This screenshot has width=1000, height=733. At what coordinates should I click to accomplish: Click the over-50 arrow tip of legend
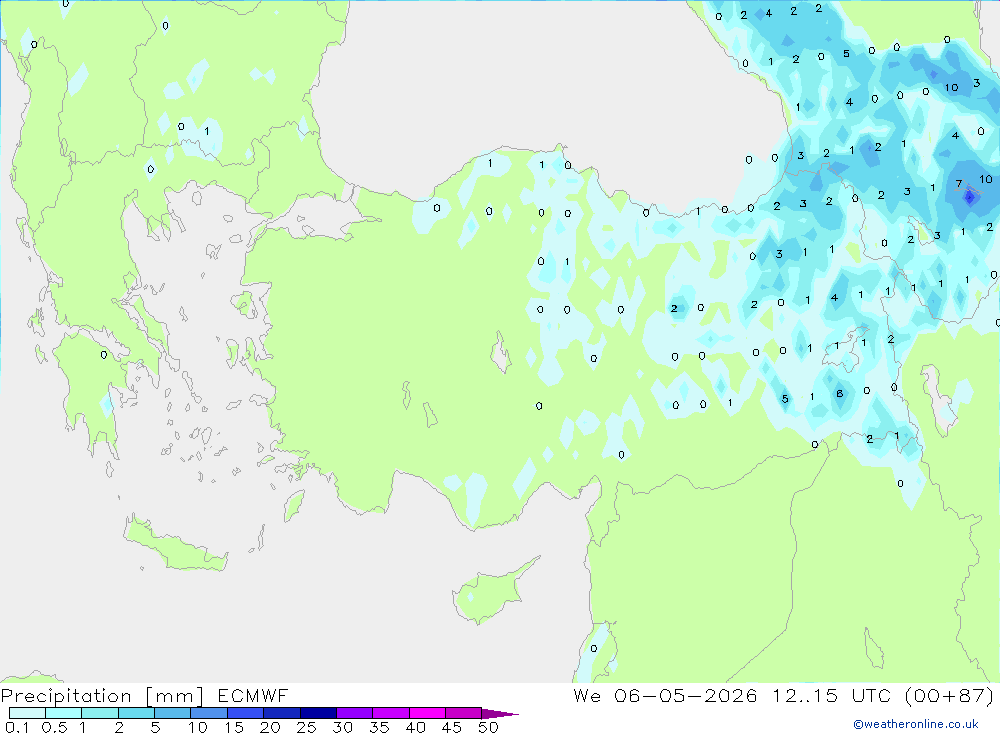[x=500, y=713]
